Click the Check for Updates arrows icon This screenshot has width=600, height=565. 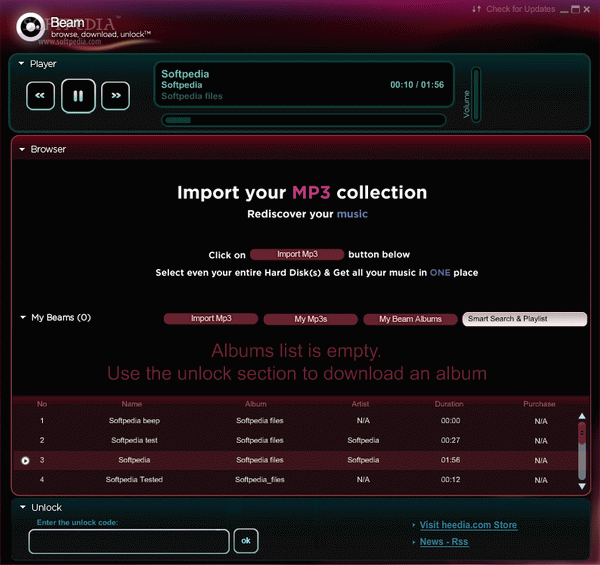pyautogui.click(x=476, y=9)
